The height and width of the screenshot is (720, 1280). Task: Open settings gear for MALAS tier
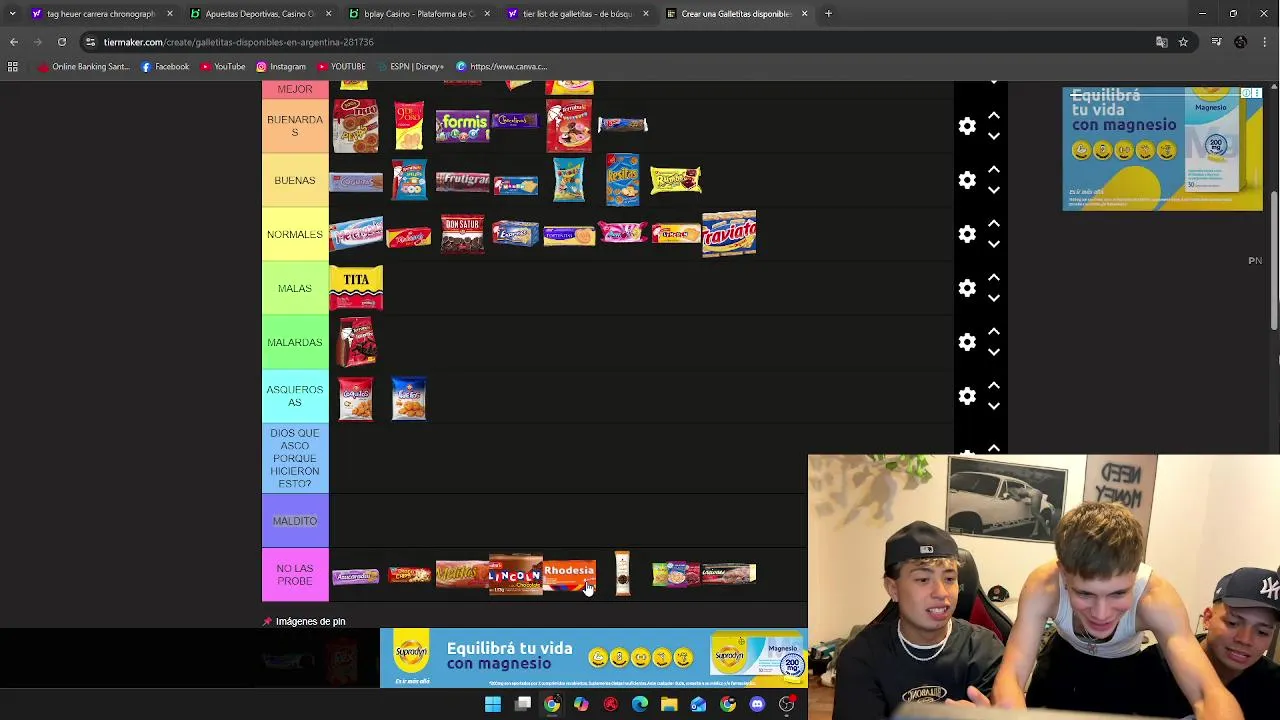click(x=967, y=288)
